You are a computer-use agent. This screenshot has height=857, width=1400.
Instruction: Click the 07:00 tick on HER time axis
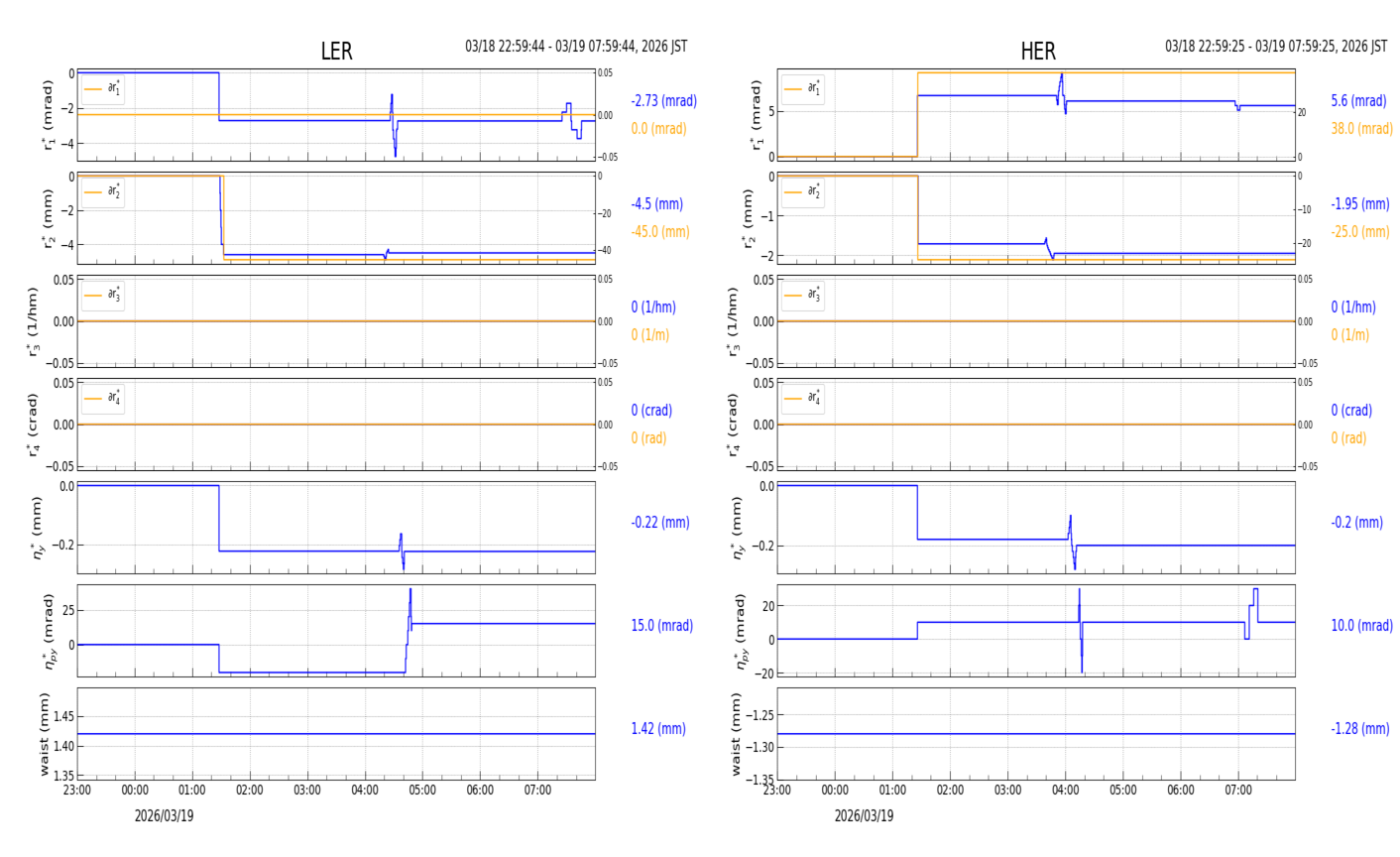tap(1237, 791)
